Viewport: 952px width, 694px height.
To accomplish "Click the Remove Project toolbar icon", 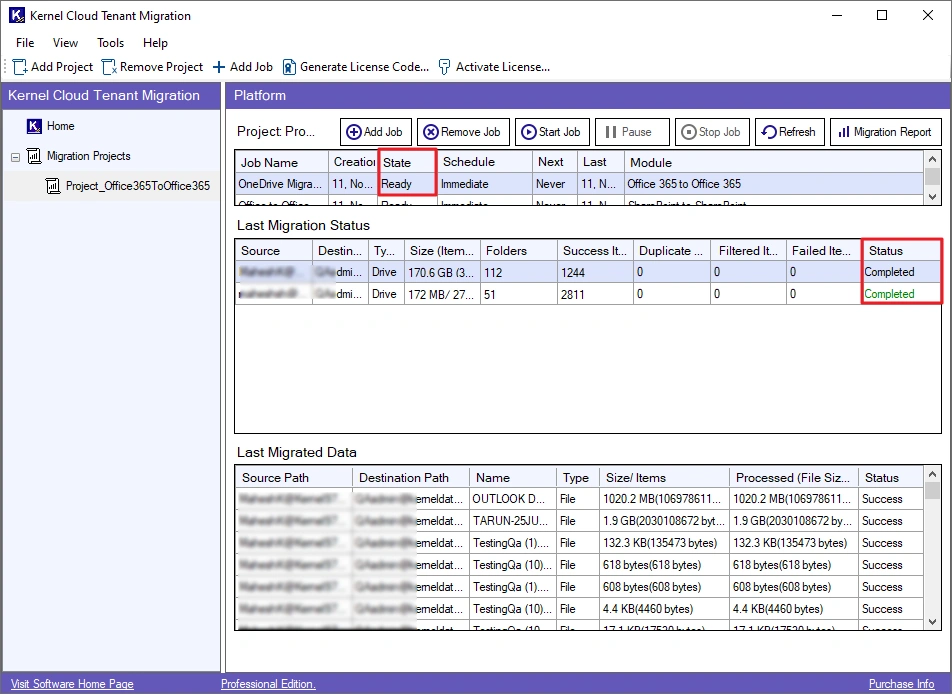I will [109, 67].
